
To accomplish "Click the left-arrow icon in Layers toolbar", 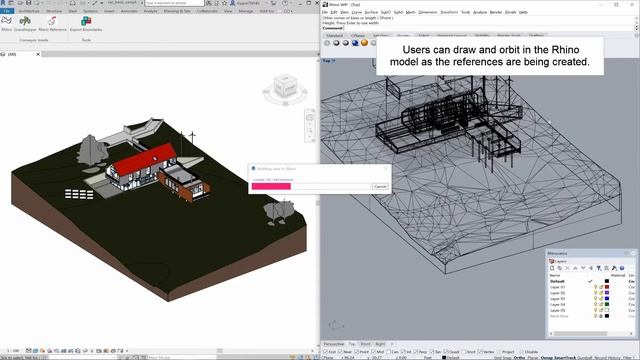I will coord(591,268).
